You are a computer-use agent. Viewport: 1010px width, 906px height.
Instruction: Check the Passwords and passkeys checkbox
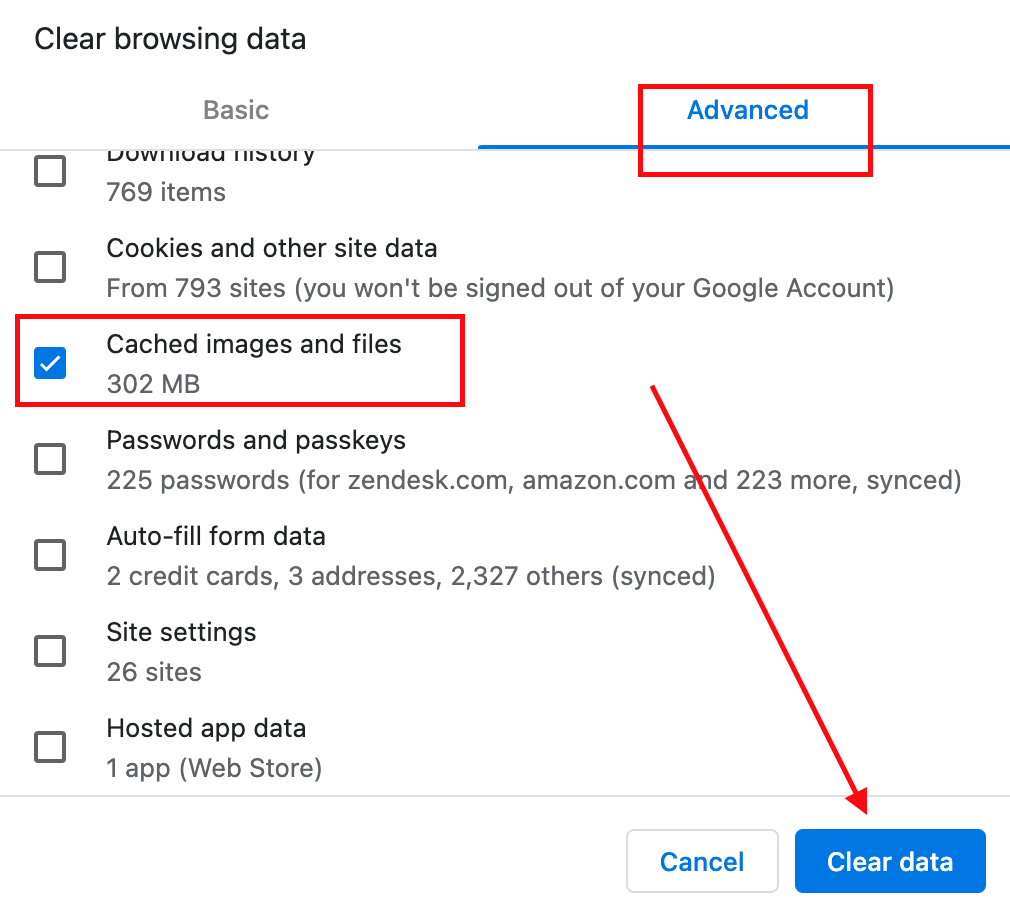coord(50,459)
